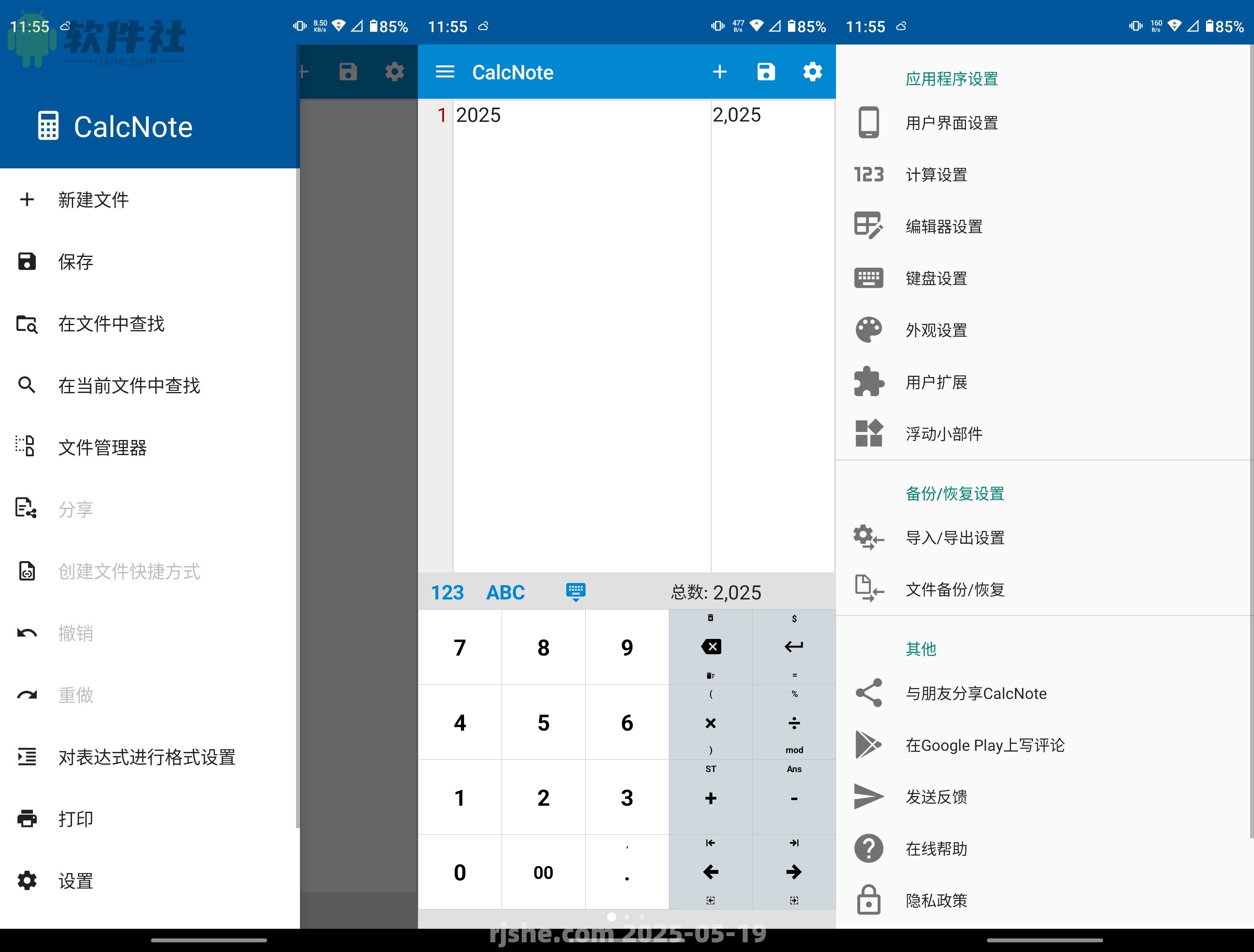Choose 在文件中查找 from the drawer
Viewport: 1254px width, 952px height.
(x=111, y=324)
